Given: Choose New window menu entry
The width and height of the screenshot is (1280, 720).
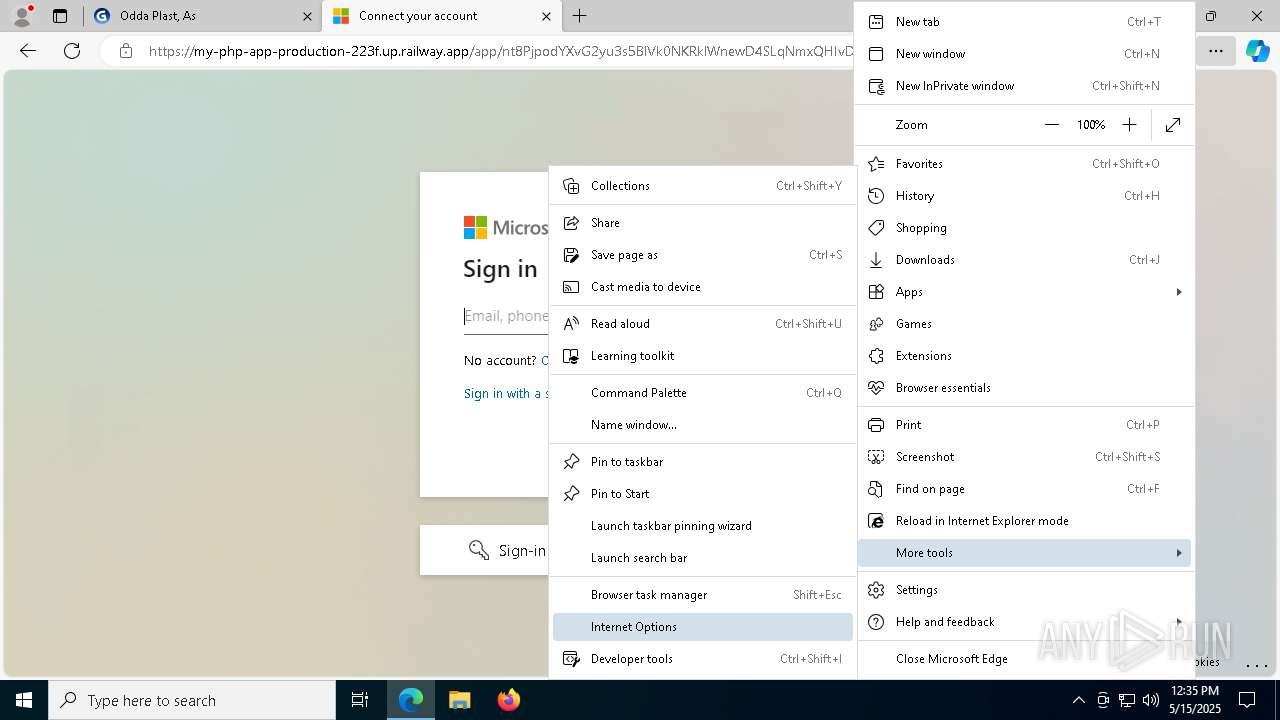Looking at the screenshot, I should coord(1025,53).
